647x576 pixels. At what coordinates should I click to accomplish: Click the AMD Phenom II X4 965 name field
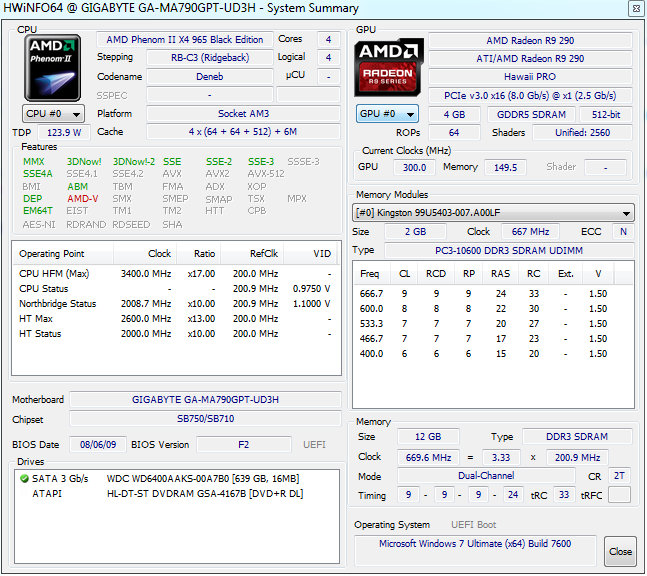[184, 40]
